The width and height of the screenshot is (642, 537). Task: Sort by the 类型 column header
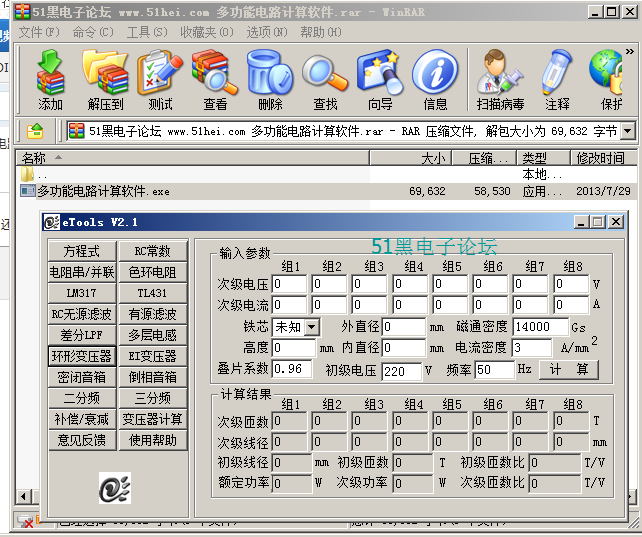pyautogui.click(x=544, y=158)
